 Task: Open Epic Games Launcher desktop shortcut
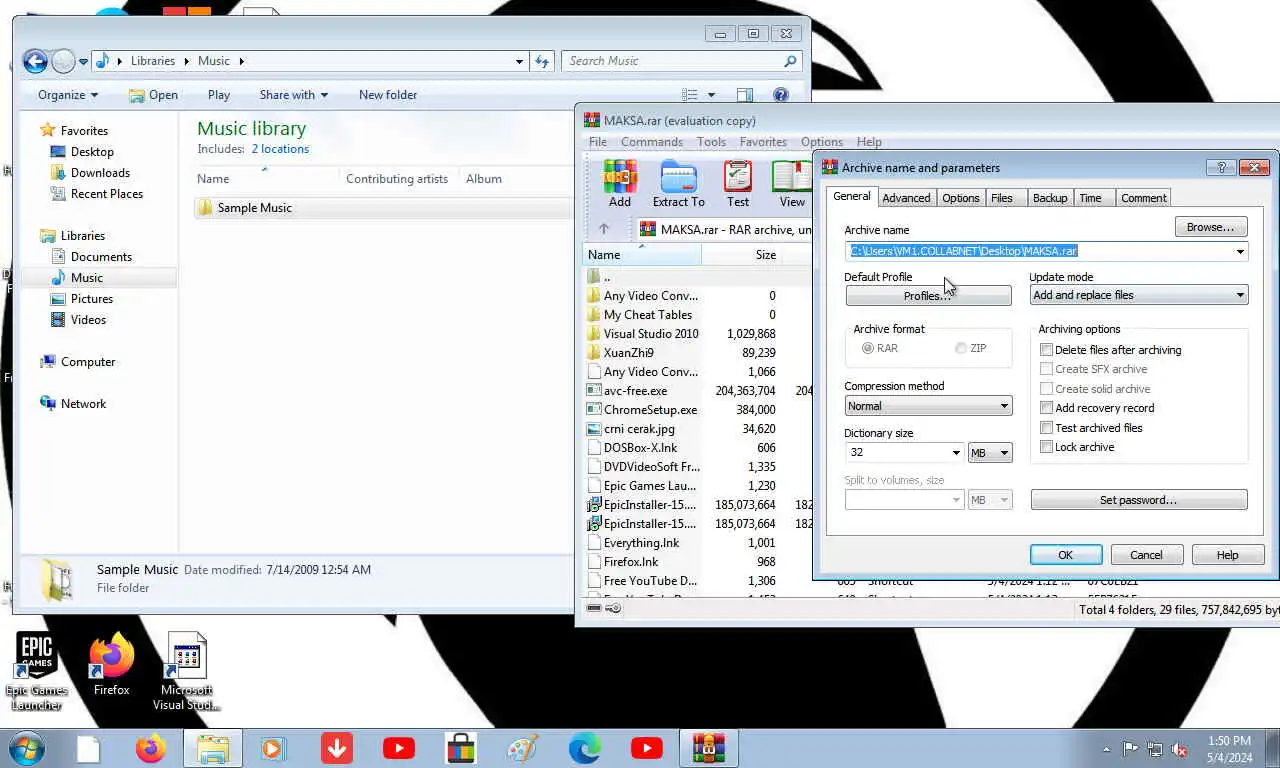(x=36, y=671)
